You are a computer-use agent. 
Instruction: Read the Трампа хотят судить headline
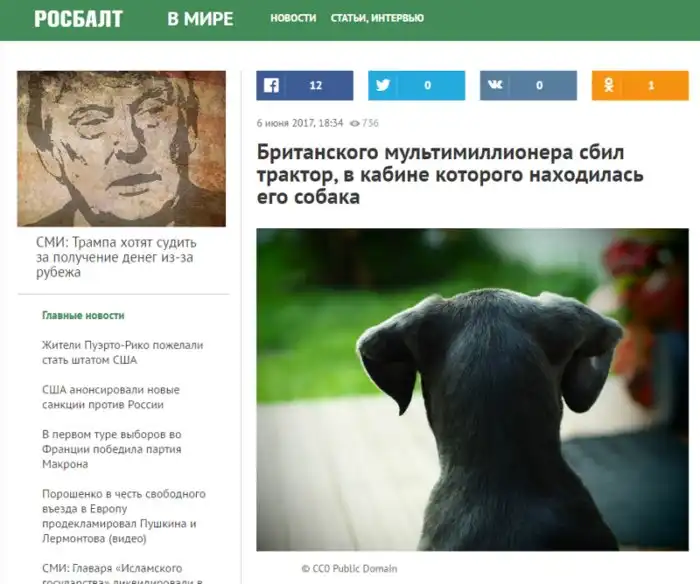tap(116, 257)
